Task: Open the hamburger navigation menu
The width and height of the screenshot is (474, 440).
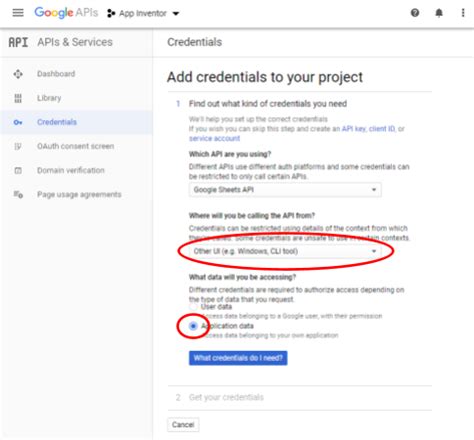Action: tap(18, 13)
